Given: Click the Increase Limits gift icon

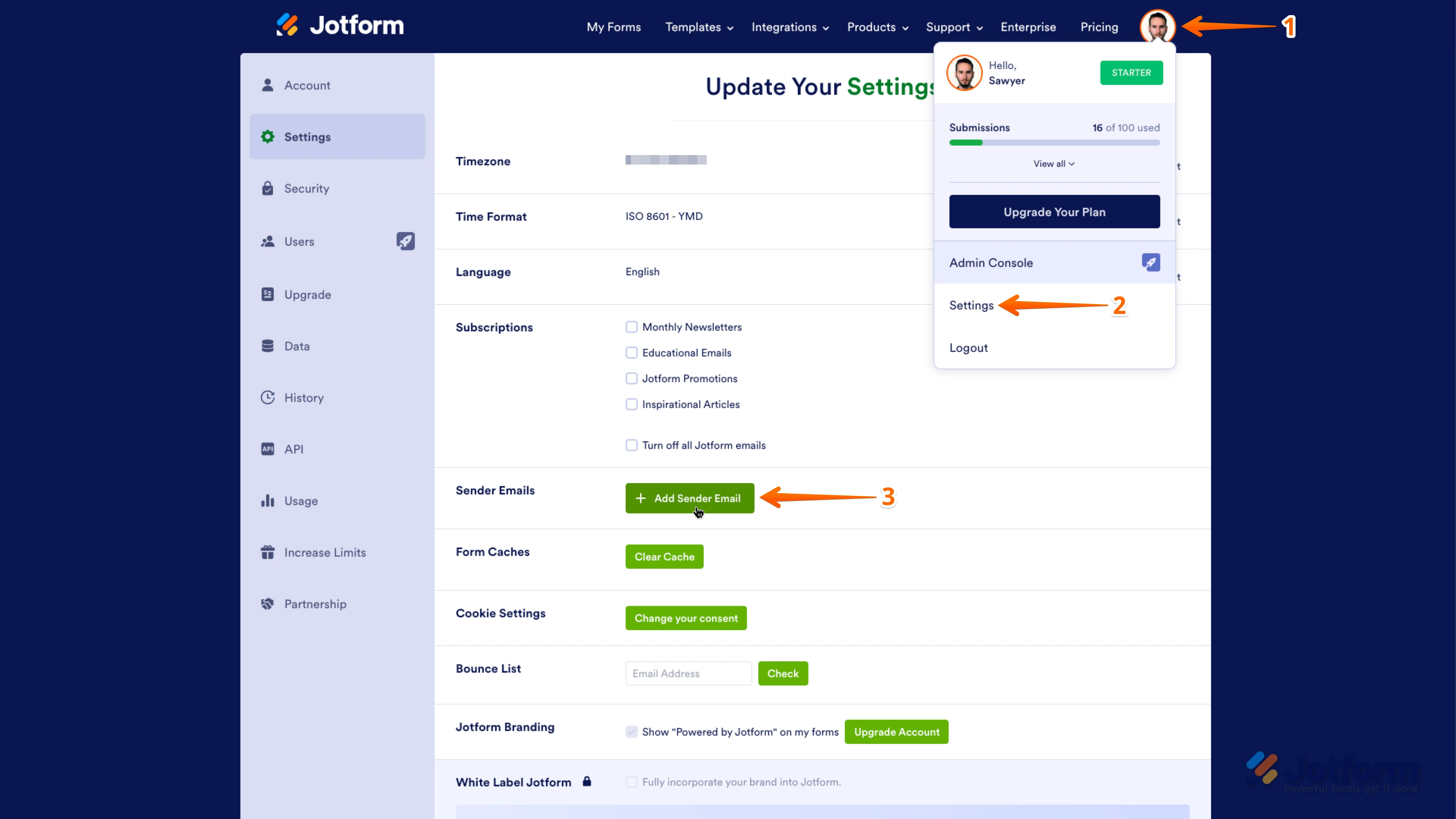Looking at the screenshot, I should click(267, 552).
